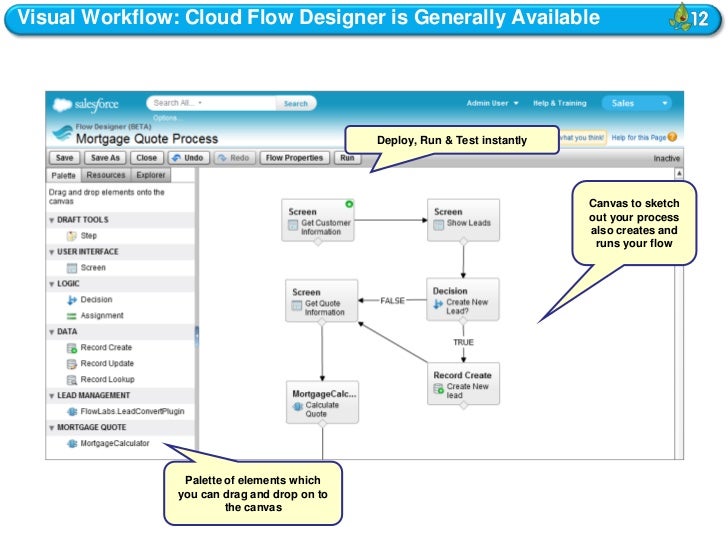
Task: Pick the Assignment element icon
Action: [x=72, y=316]
